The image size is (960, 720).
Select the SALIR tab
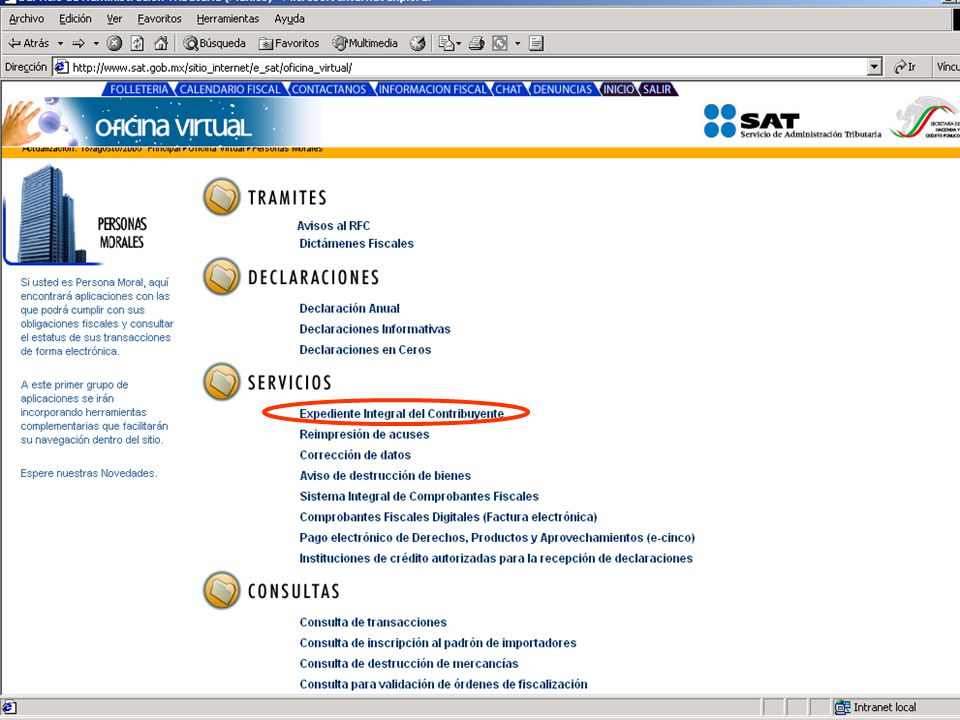657,89
